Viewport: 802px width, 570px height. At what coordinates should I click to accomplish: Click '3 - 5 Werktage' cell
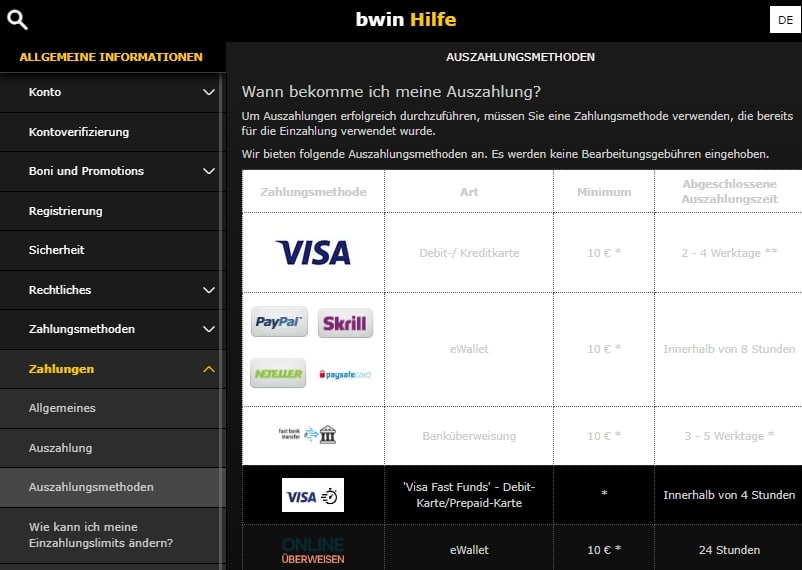pyautogui.click(x=729, y=436)
